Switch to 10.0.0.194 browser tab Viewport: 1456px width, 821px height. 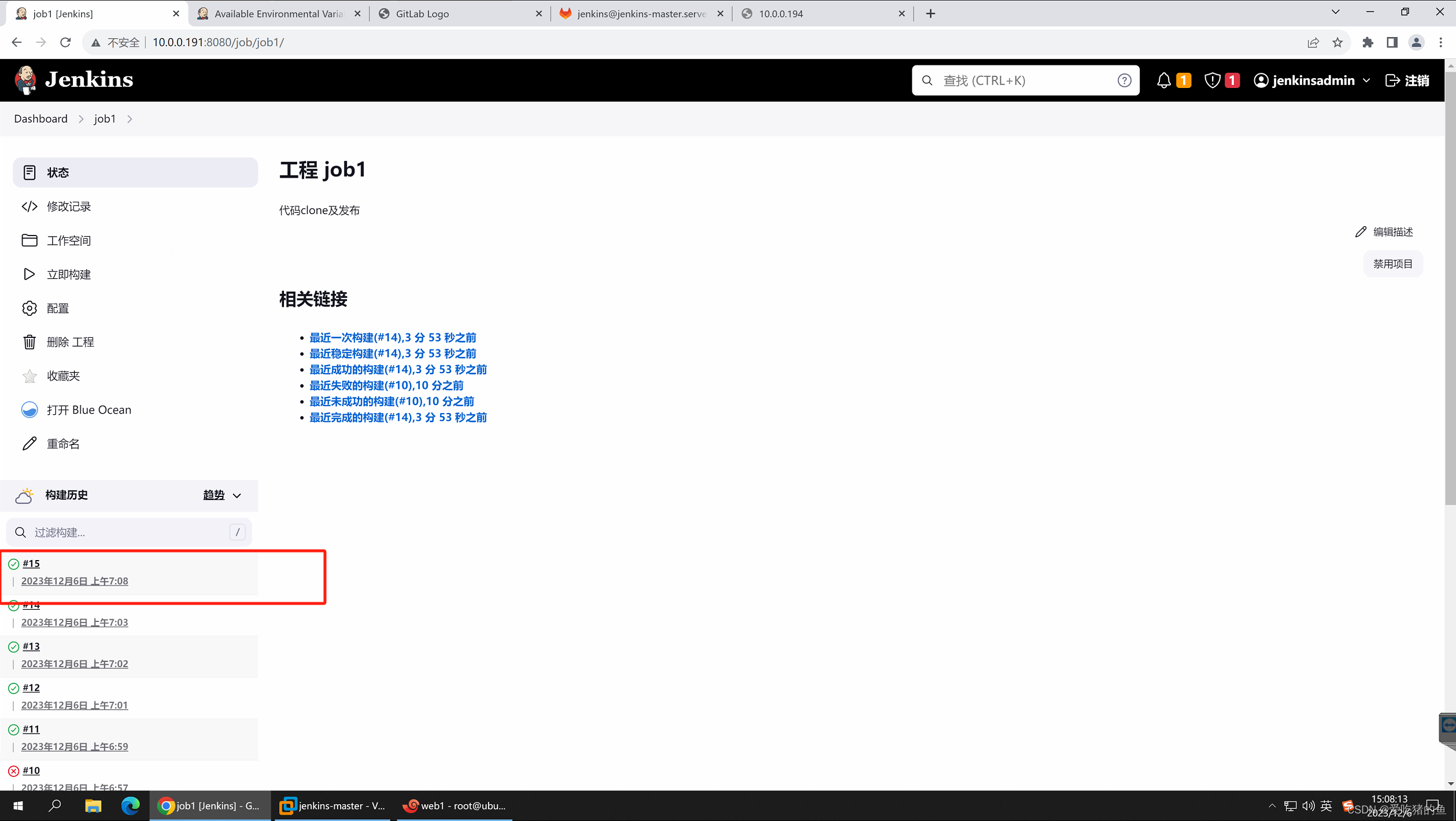coord(823,13)
